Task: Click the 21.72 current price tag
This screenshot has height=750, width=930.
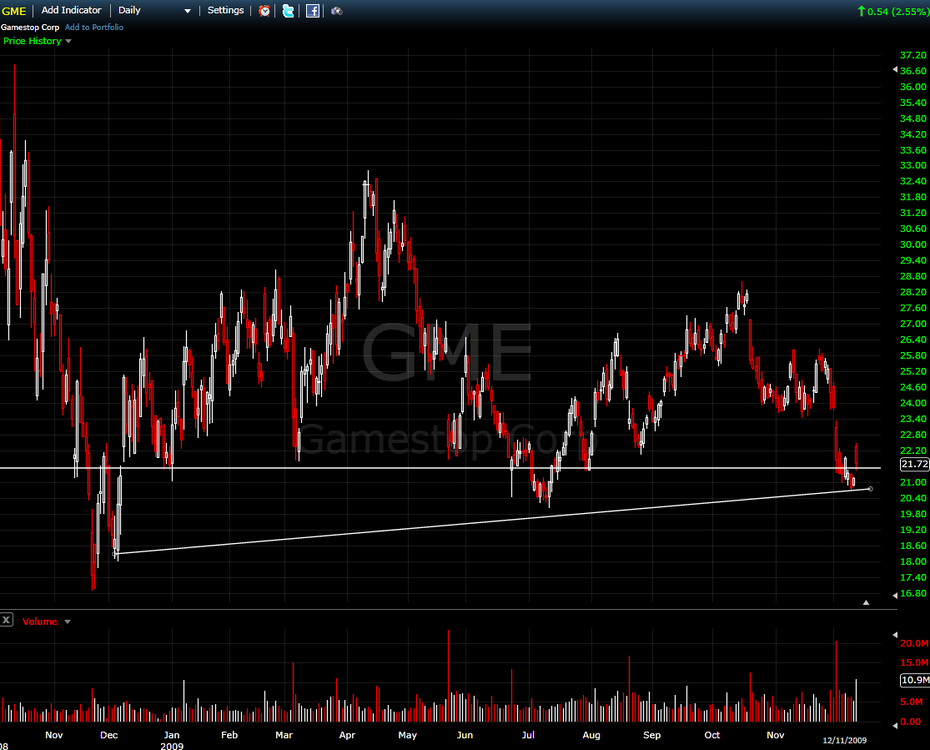Action: (x=915, y=464)
